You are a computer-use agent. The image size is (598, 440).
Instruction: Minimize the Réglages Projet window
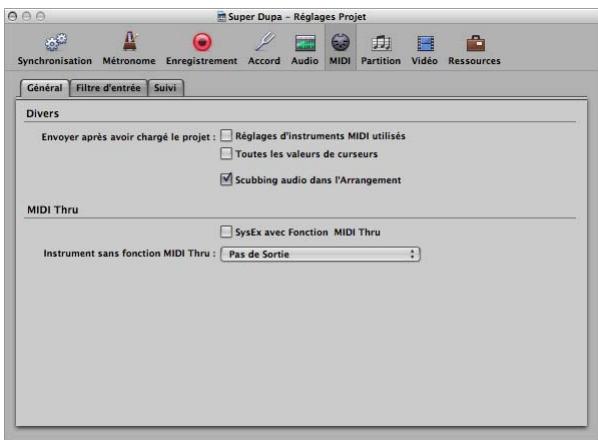(27, 16)
